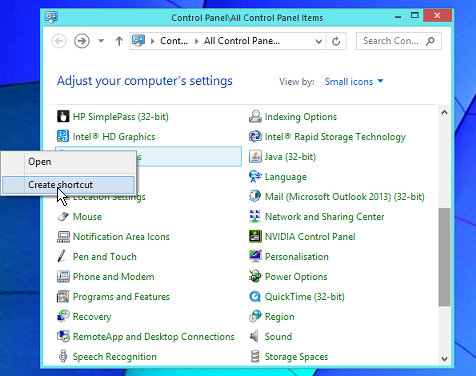The height and width of the screenshot is (376, 476).
Task: Click the Intel Rapid Storage Technology icon
Action: [x=255, y=136]
